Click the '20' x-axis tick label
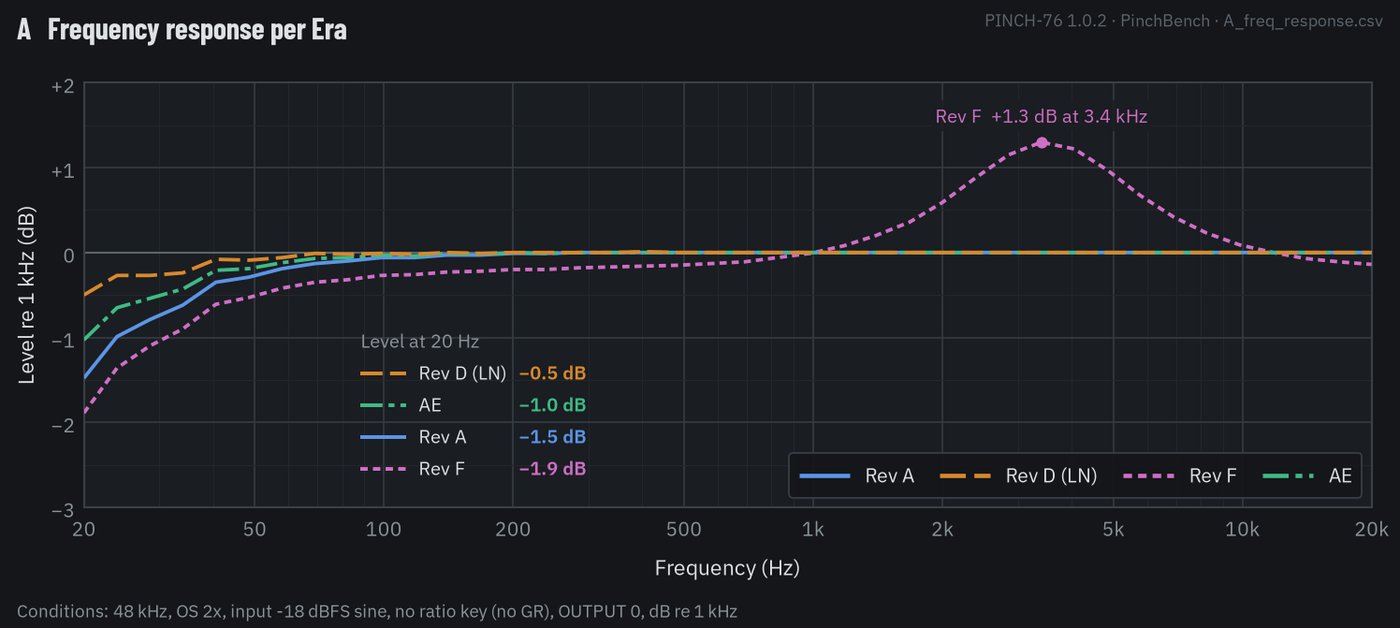Screen dimensions: 1400x628 (x=84, y=527)
